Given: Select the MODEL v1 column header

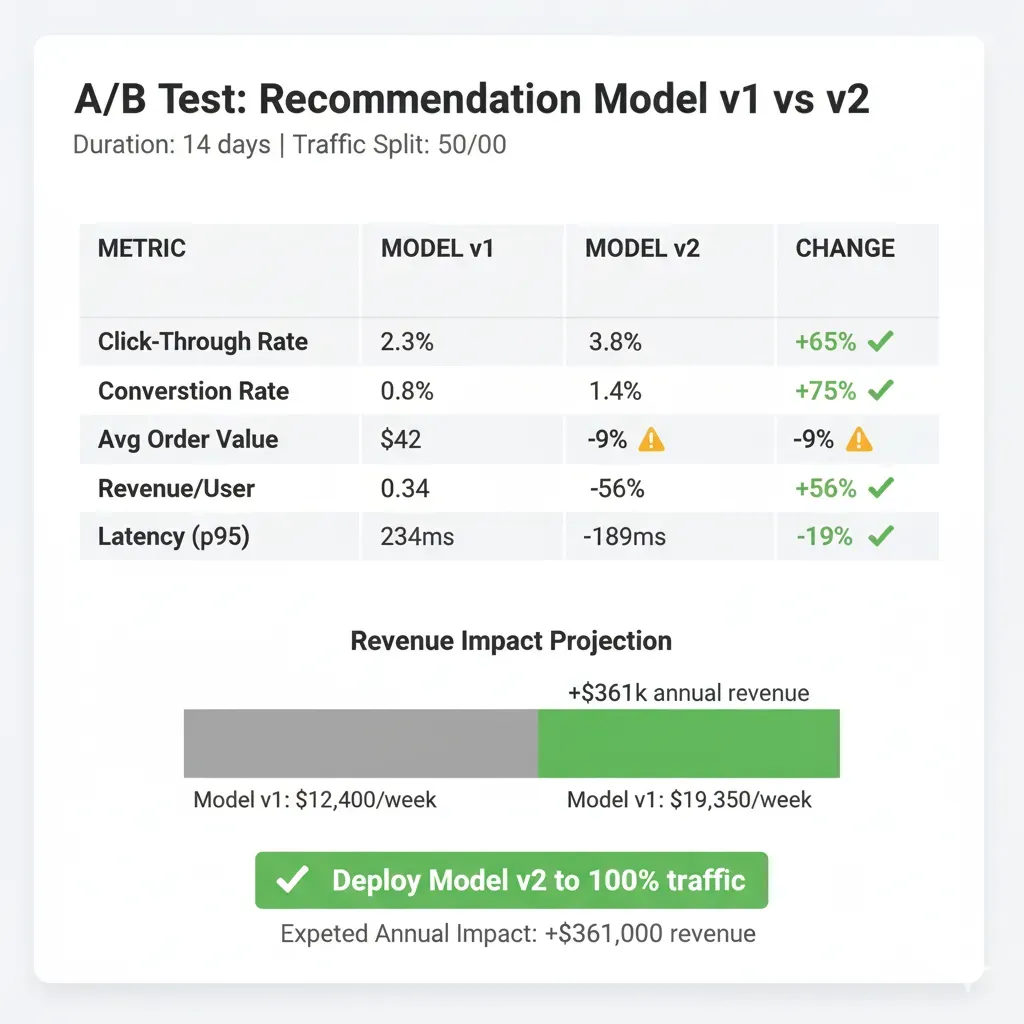Looking at the screenshot, I should click(x=437, y=248).
